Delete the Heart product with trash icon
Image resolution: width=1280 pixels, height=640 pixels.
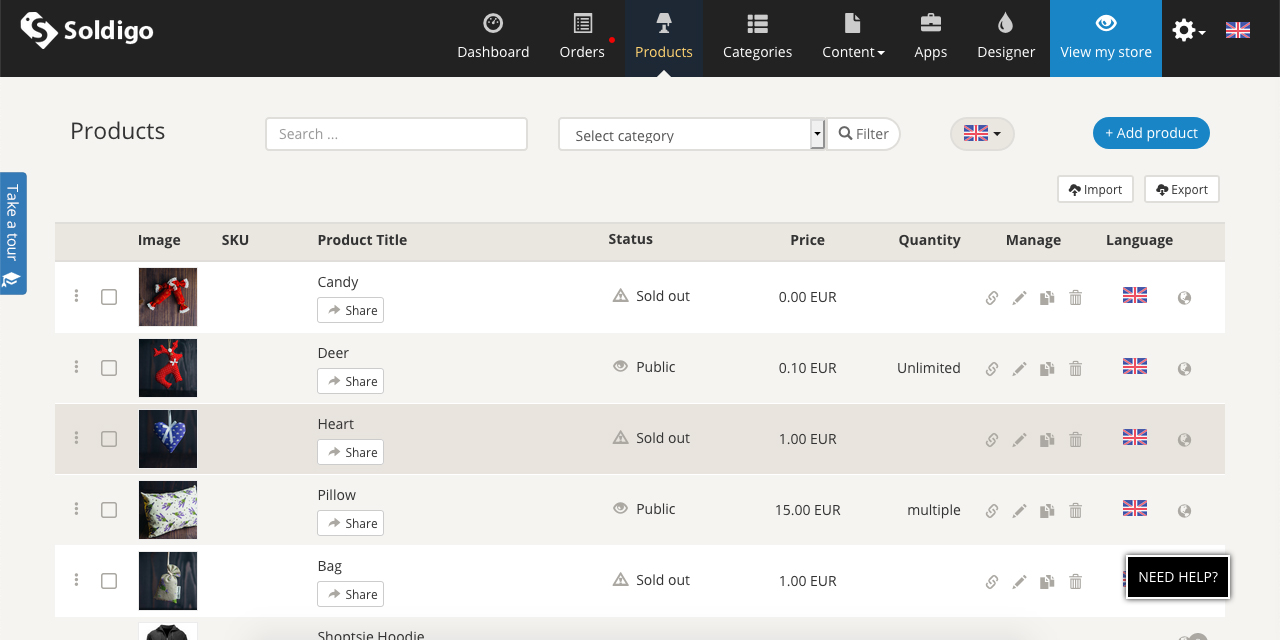(1076, 440)
